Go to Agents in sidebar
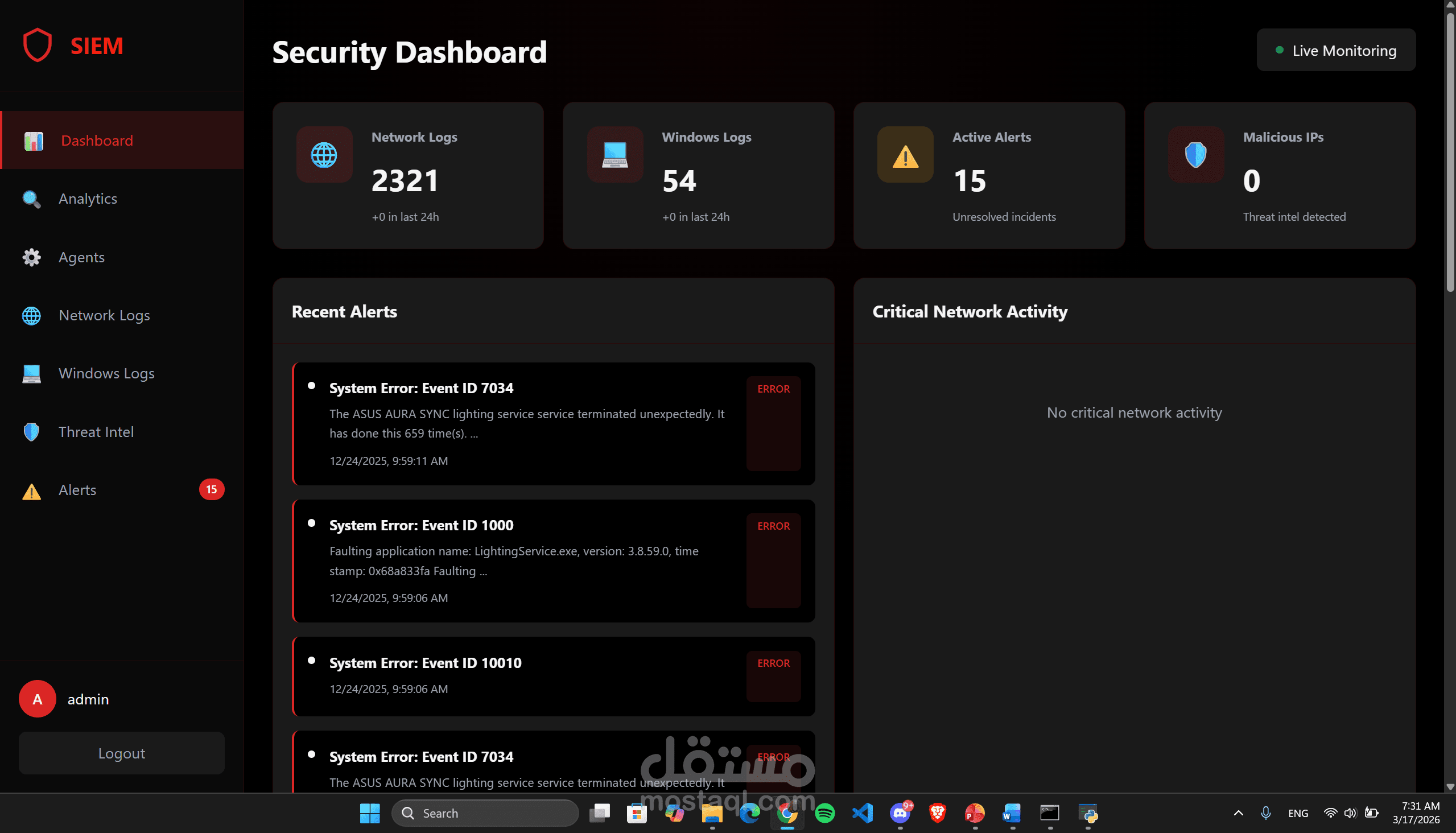This screenshot has width=1456, height=833. (82, 257)
